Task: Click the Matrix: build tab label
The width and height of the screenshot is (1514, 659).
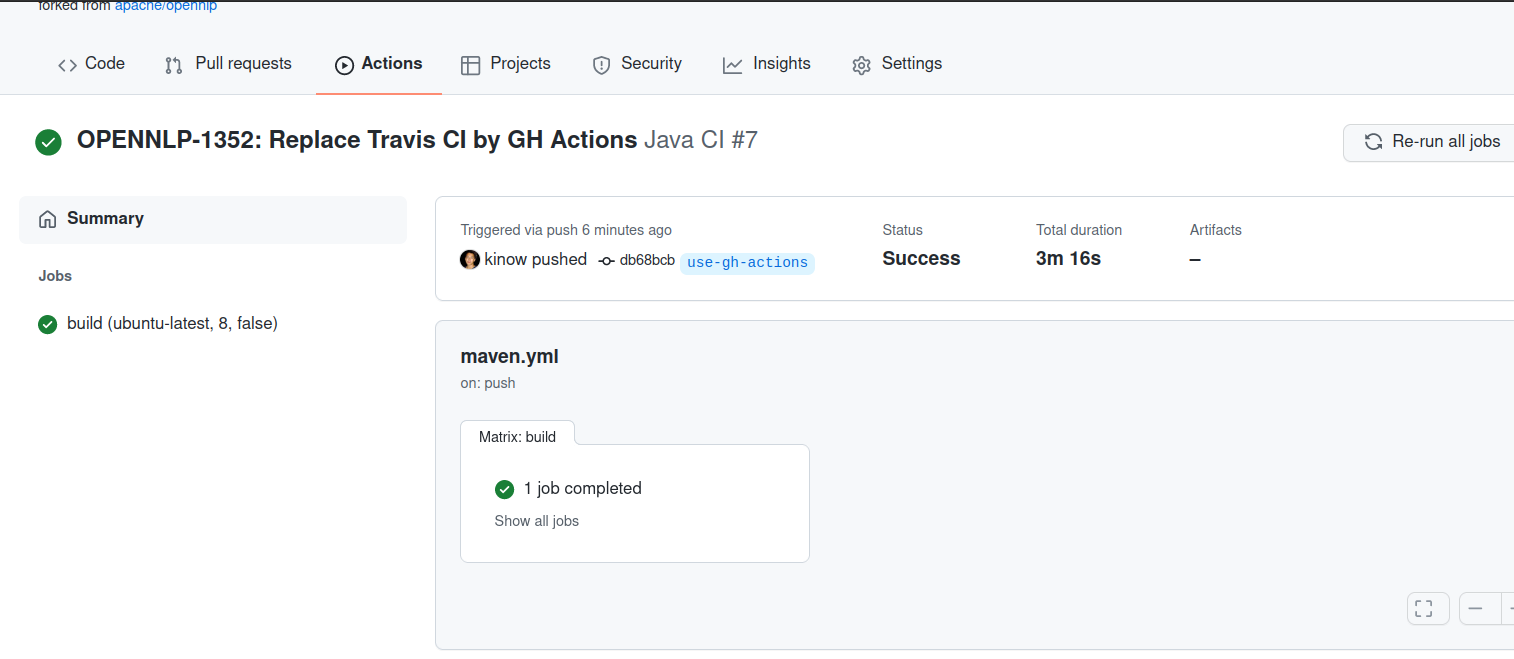Action: tap(517, 436)
